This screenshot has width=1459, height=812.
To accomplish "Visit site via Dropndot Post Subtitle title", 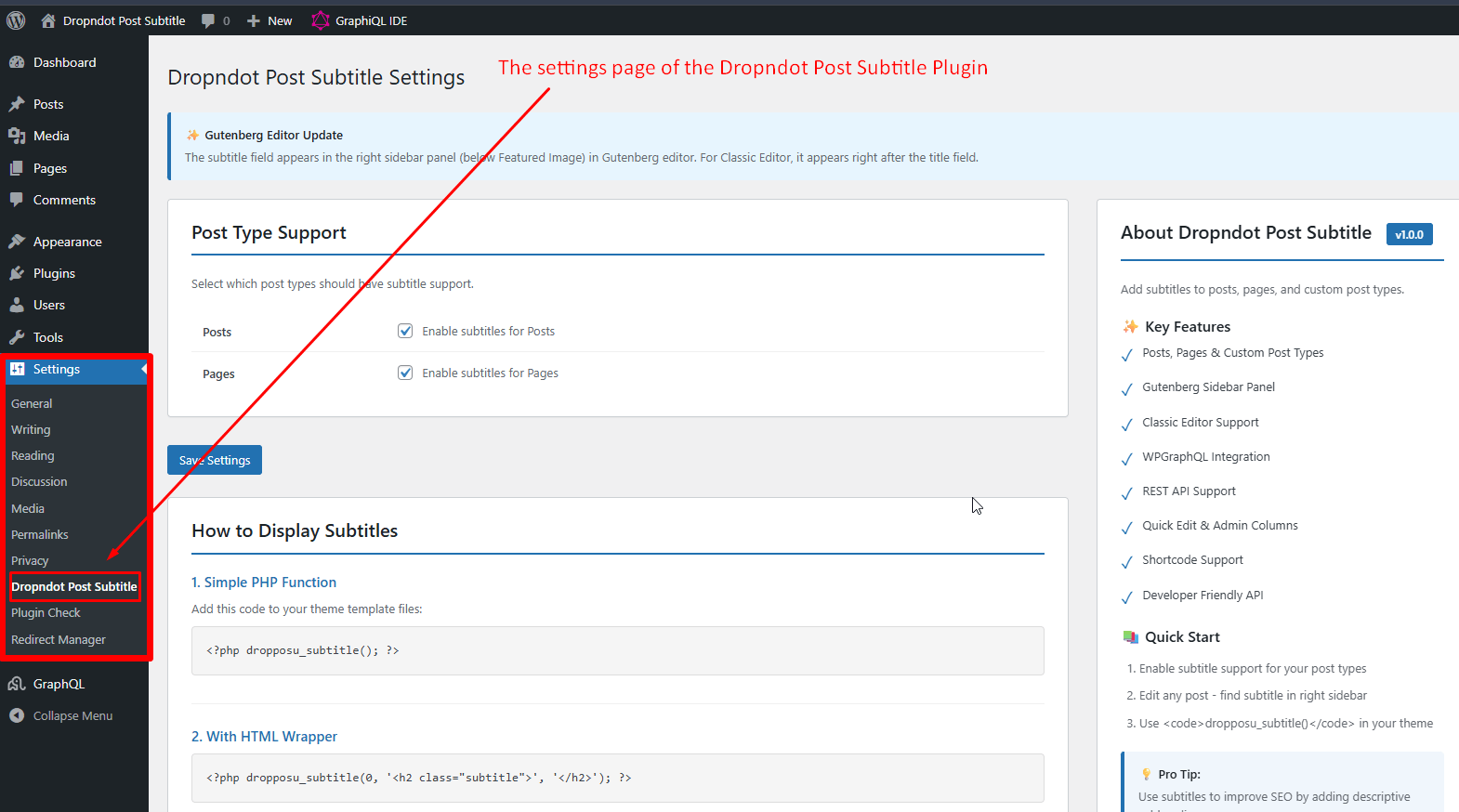I will tap(124, 20).
